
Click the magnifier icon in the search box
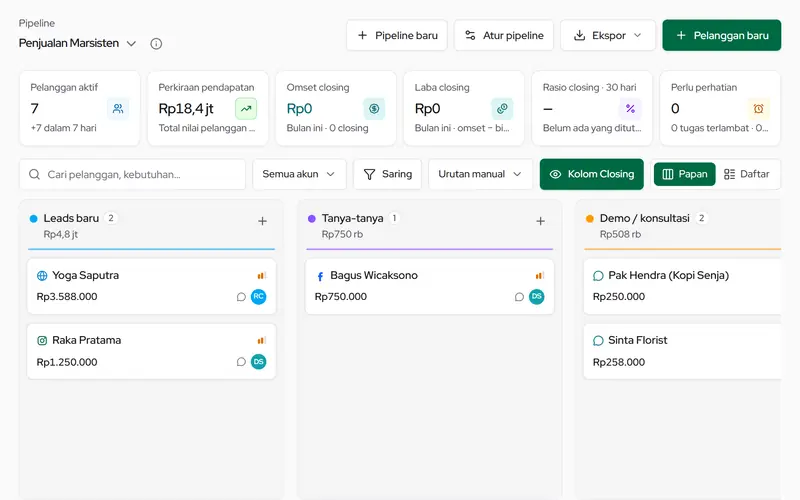pos(34,174)
